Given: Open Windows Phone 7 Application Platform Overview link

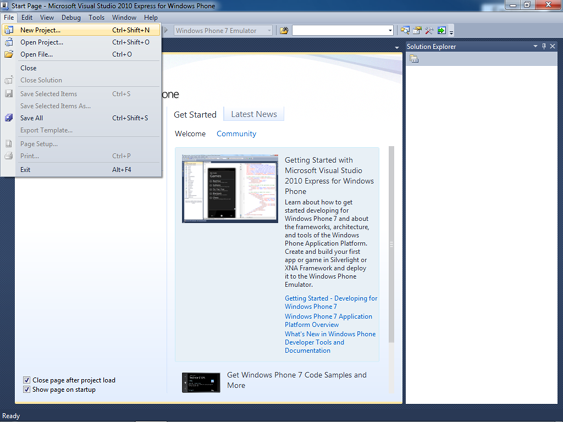Looking at the screenshot, I should tap(328, 320).
